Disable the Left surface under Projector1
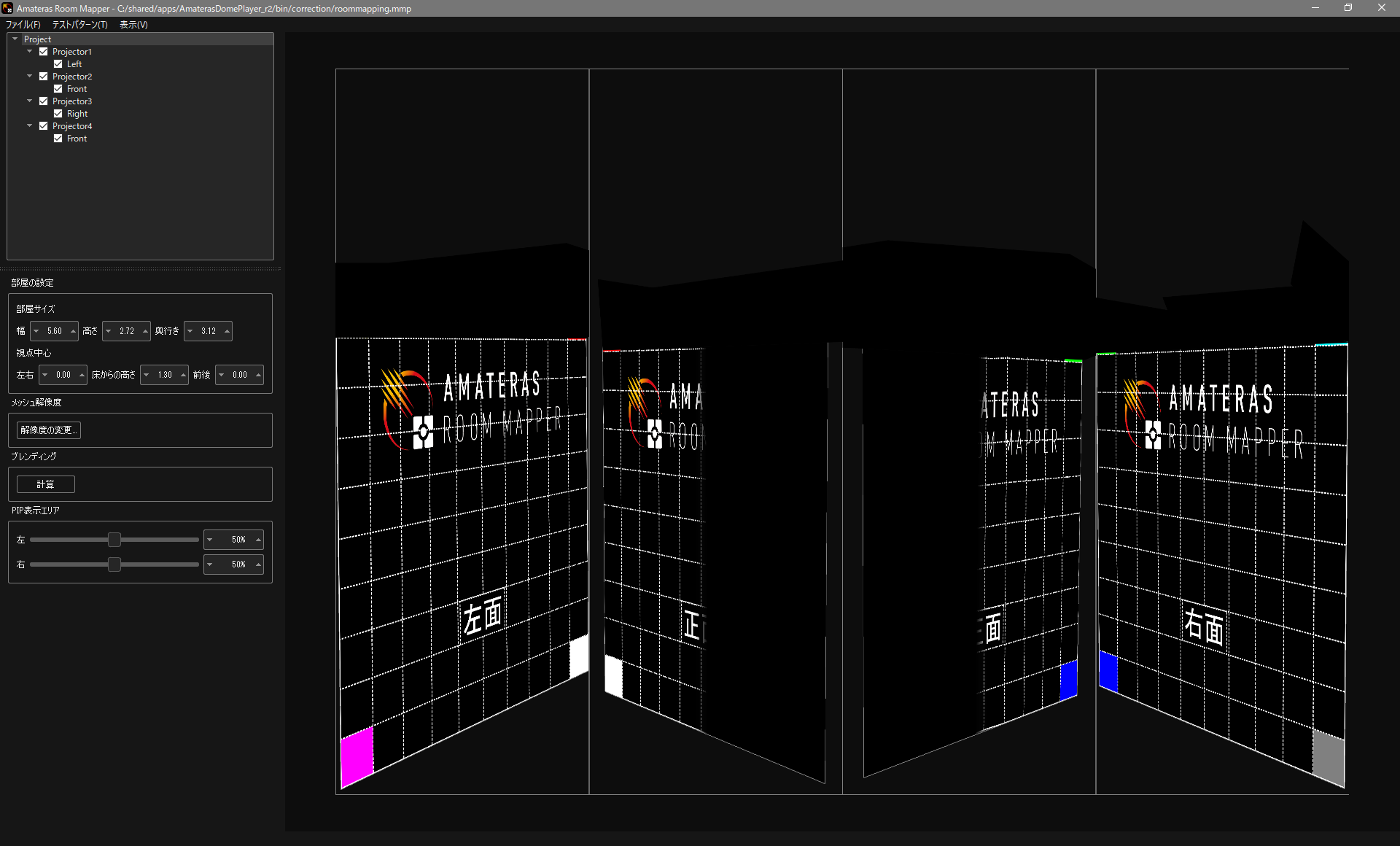 pyautogui.click(x=58, y=64)
